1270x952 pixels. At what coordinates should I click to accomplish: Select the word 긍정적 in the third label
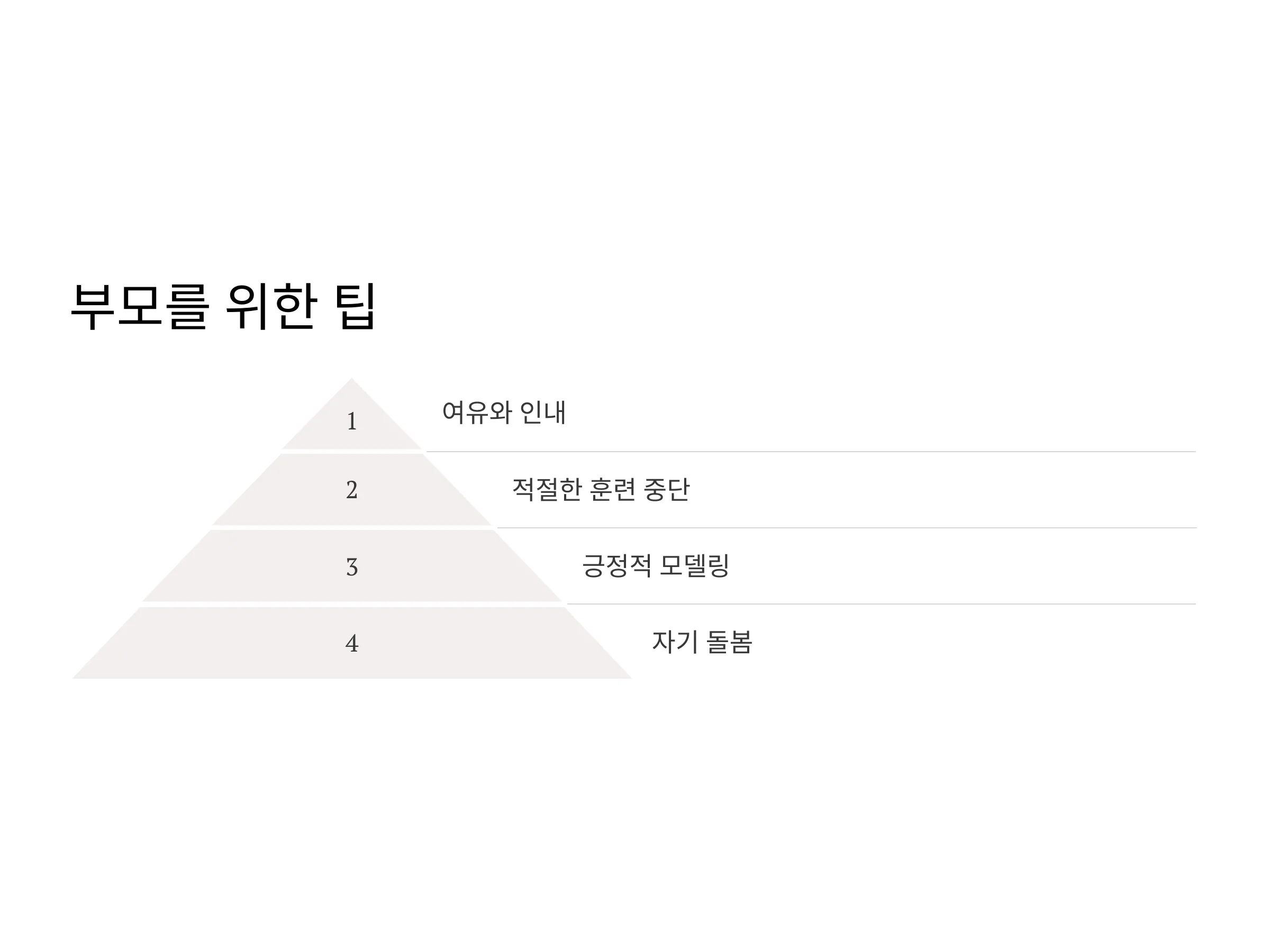pyautogui.click(x=616, y=566)
